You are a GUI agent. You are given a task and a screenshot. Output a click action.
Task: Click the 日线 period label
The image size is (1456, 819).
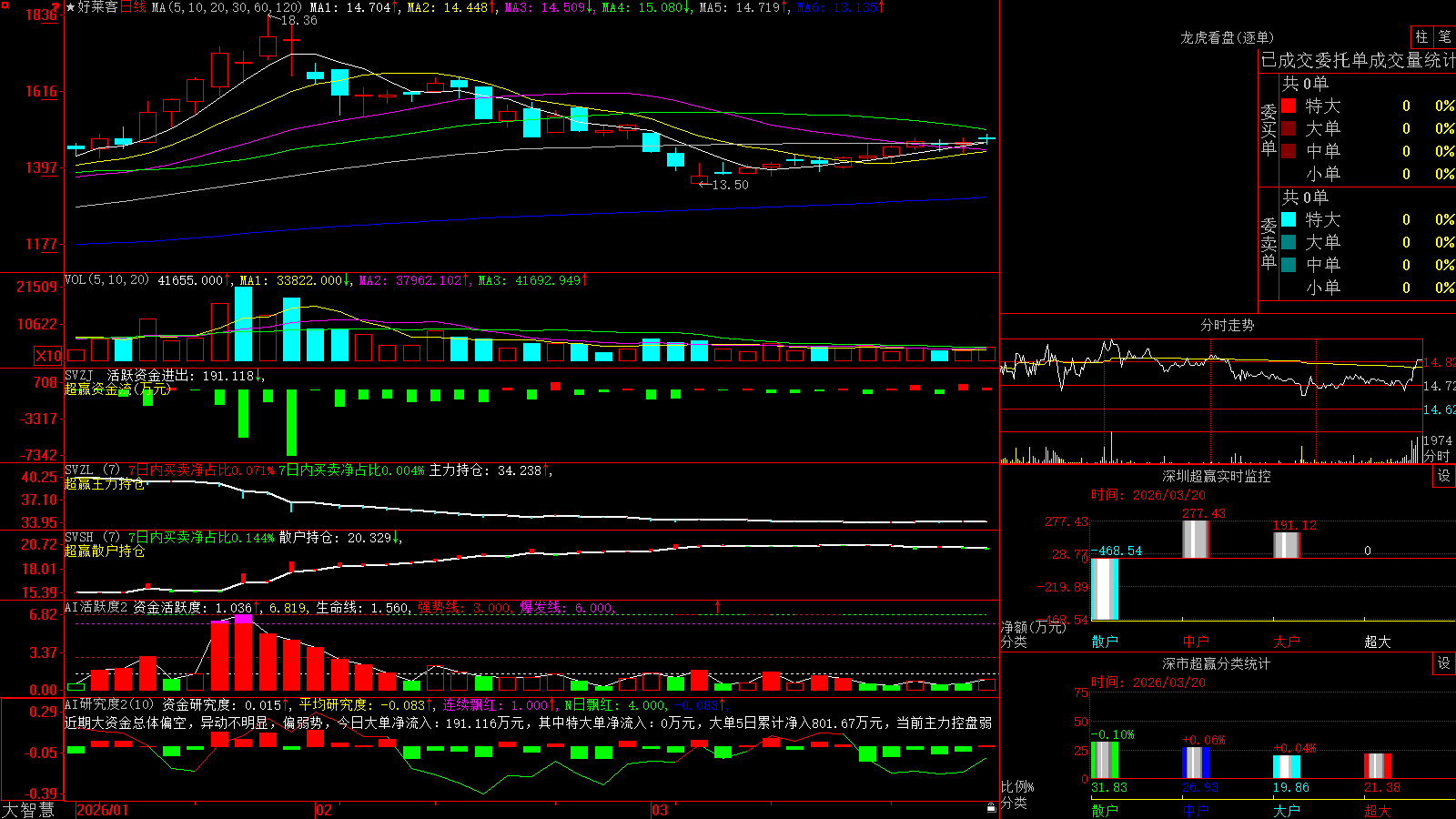click(133, 7)
